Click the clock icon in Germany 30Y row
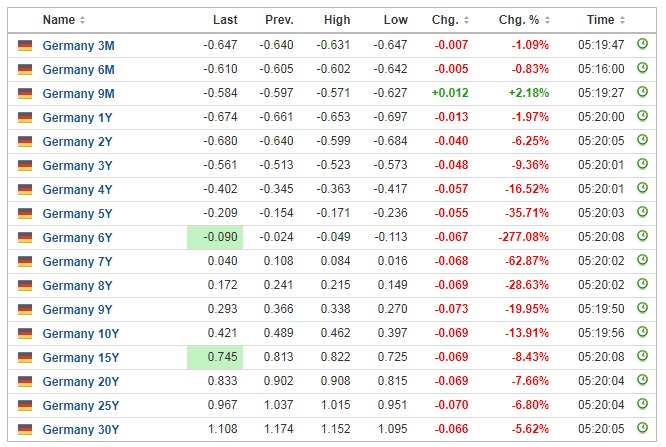 click(x=642, y=428)
